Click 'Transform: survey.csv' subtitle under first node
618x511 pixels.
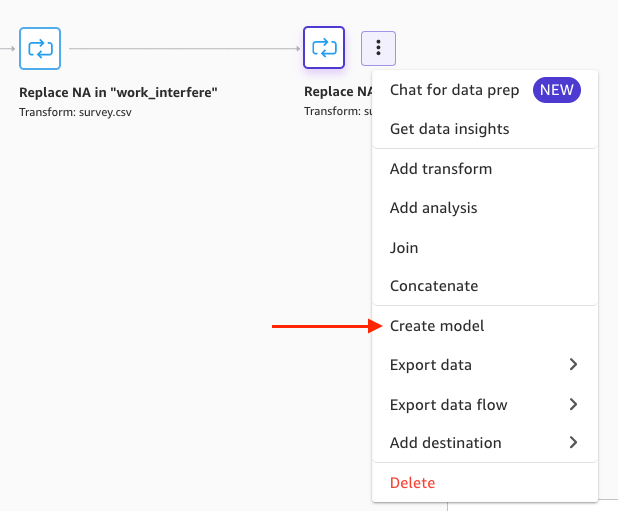[75, 112]
